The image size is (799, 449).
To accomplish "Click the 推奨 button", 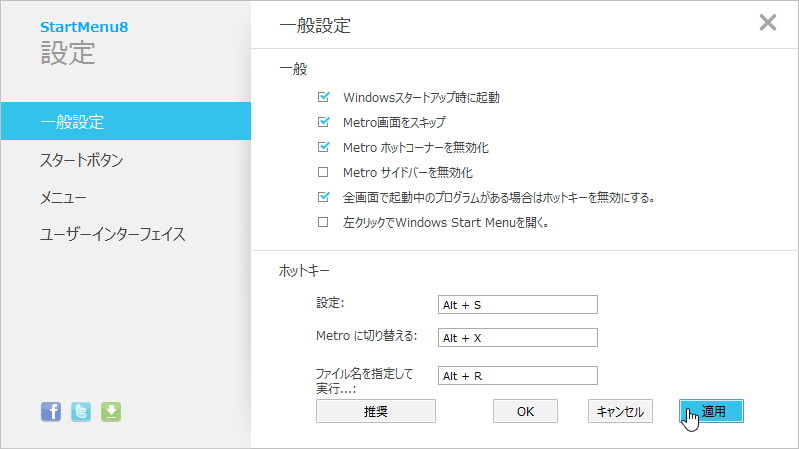I will 376,411.
